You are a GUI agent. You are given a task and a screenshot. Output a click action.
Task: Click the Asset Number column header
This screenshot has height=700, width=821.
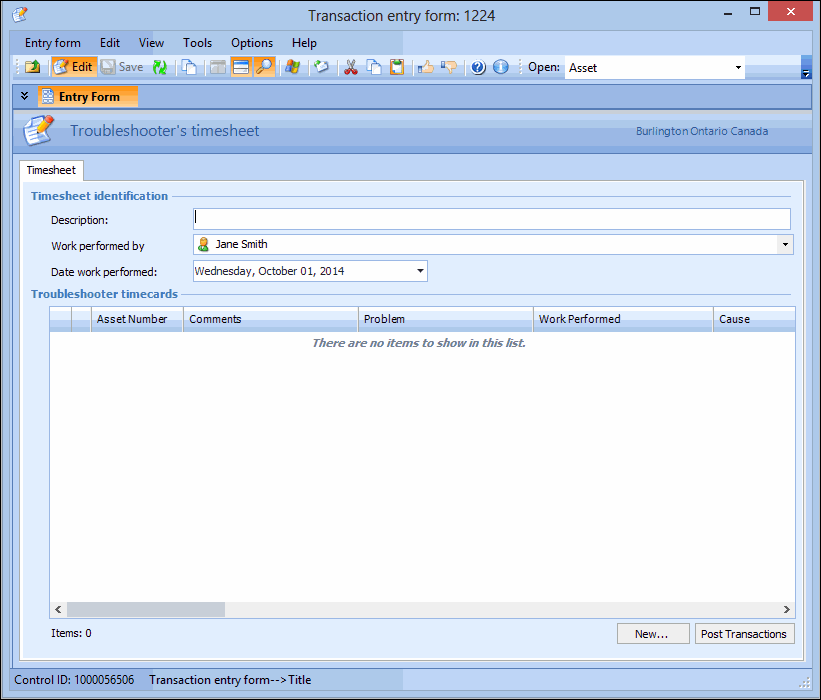click(136, 319)
